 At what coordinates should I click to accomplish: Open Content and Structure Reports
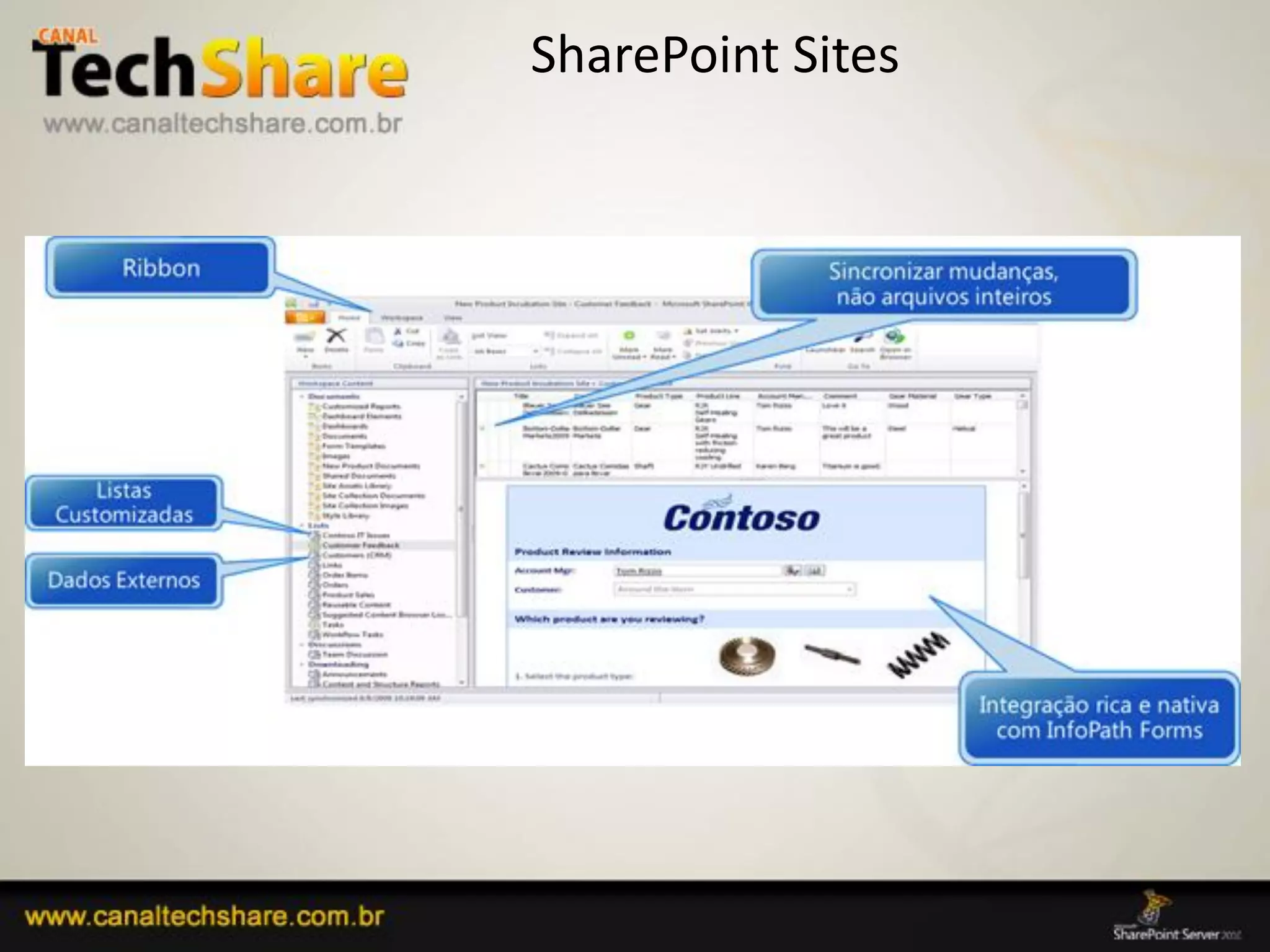coord(381,684)
